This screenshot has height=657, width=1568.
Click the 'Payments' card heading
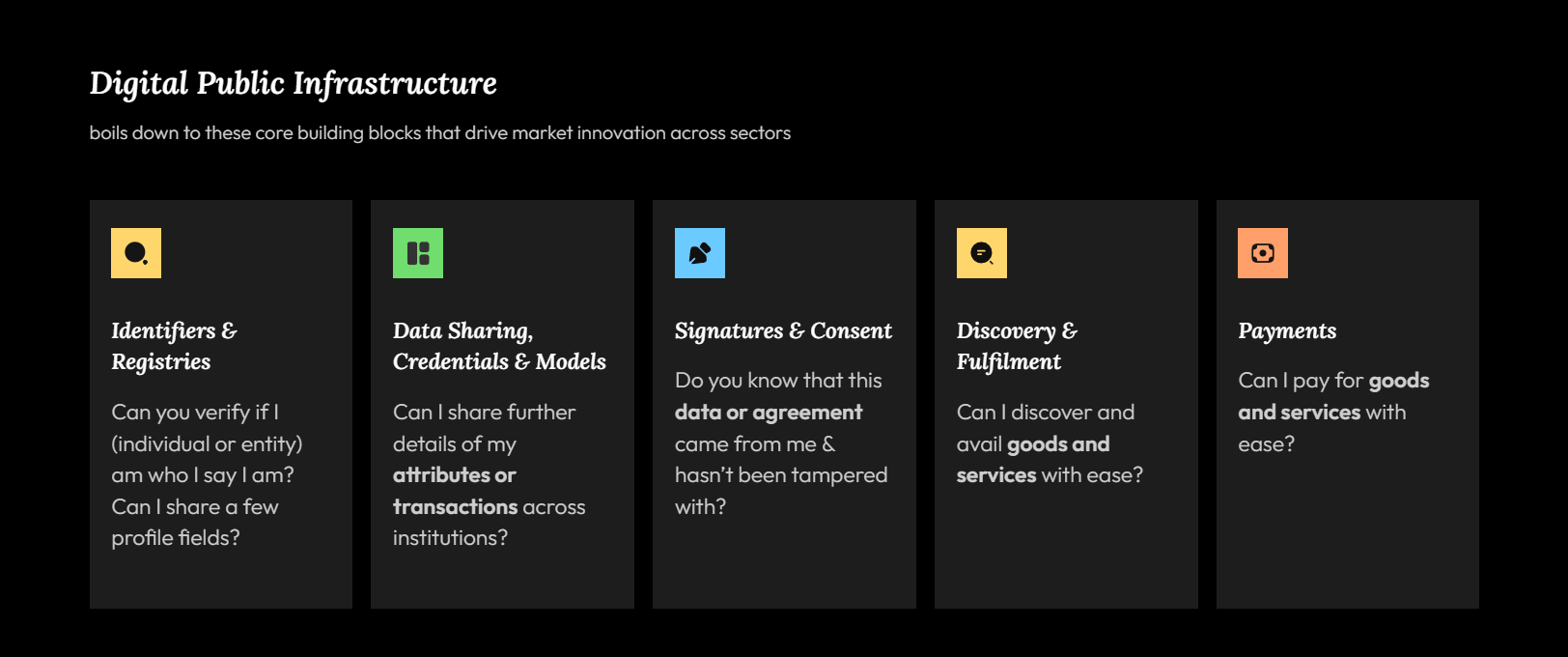coord(1287,330)
